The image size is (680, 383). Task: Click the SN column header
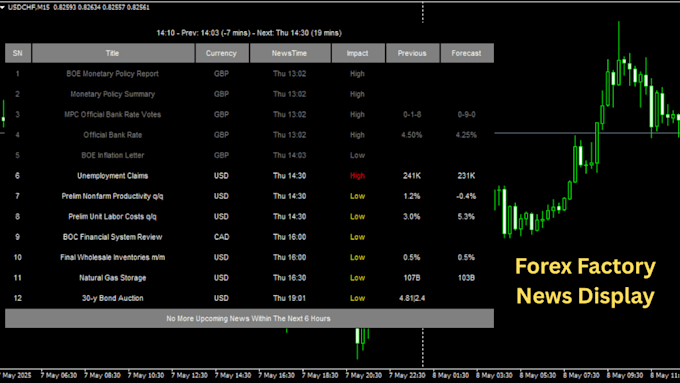(18, 53)
